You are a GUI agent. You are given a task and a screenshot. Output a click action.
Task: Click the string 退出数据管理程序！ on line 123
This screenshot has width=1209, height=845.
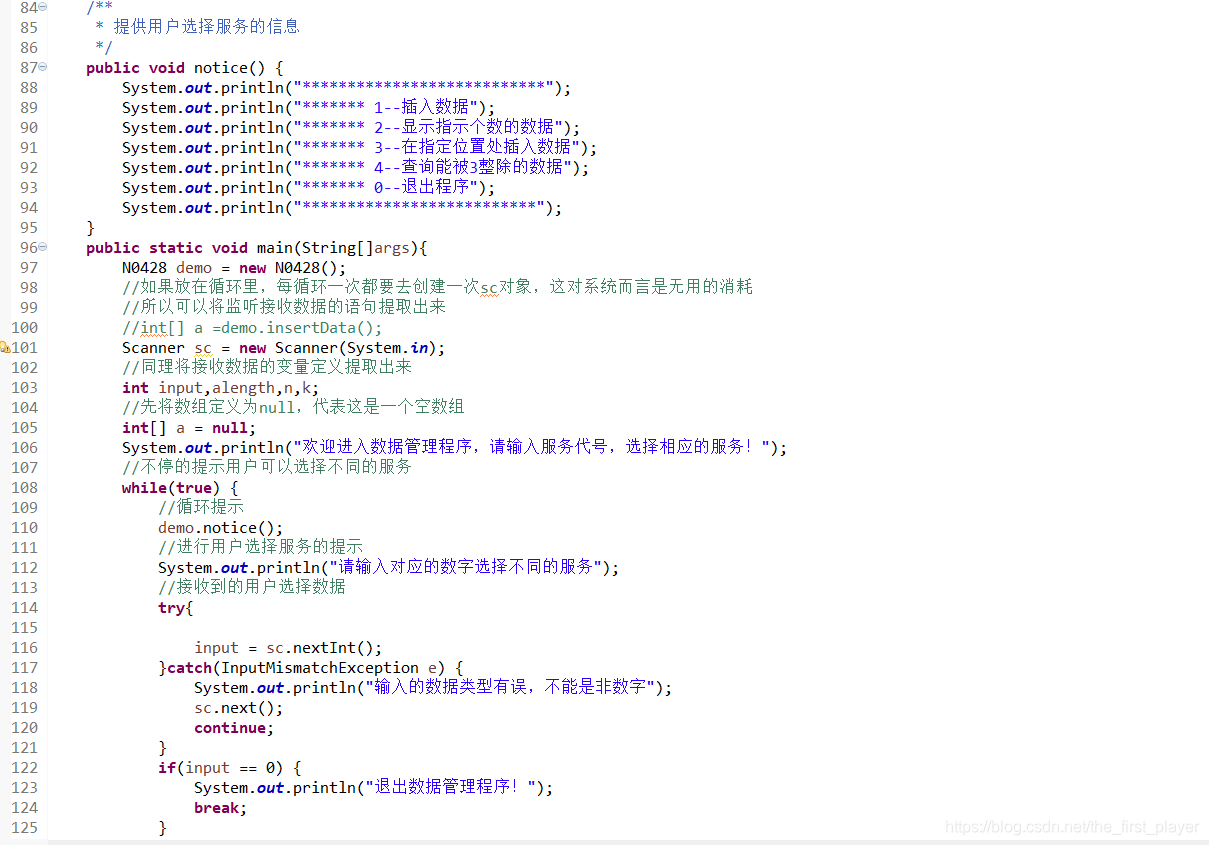[x=450, y=787]
